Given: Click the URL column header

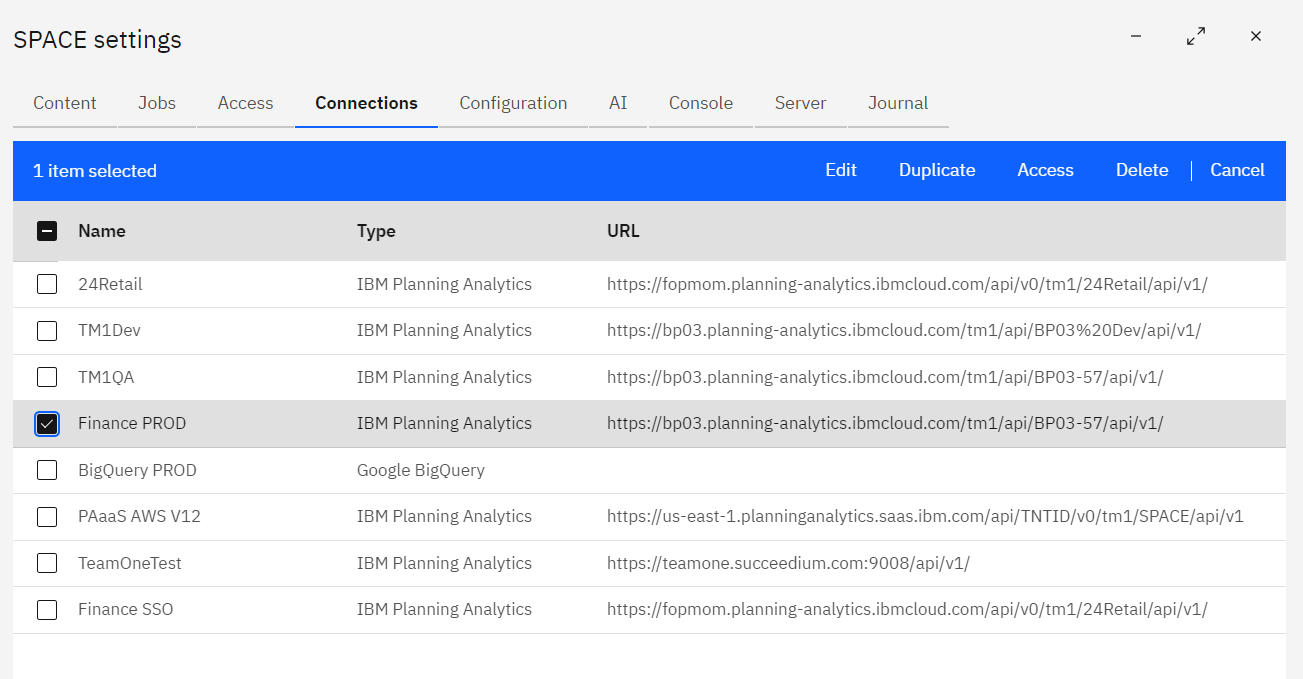Looking at the screenshot, I should (x=623, y=231).
